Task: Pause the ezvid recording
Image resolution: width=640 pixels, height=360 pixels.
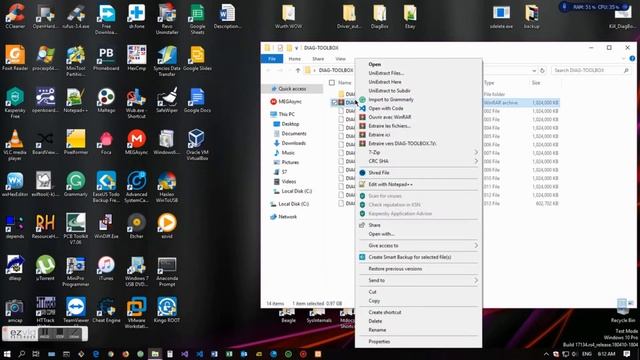Action: click(44, 334)
